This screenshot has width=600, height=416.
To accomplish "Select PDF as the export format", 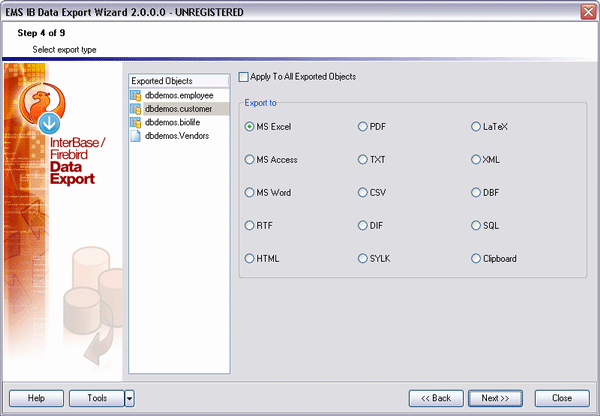I will pyautogui.click(x=362, y=127).
